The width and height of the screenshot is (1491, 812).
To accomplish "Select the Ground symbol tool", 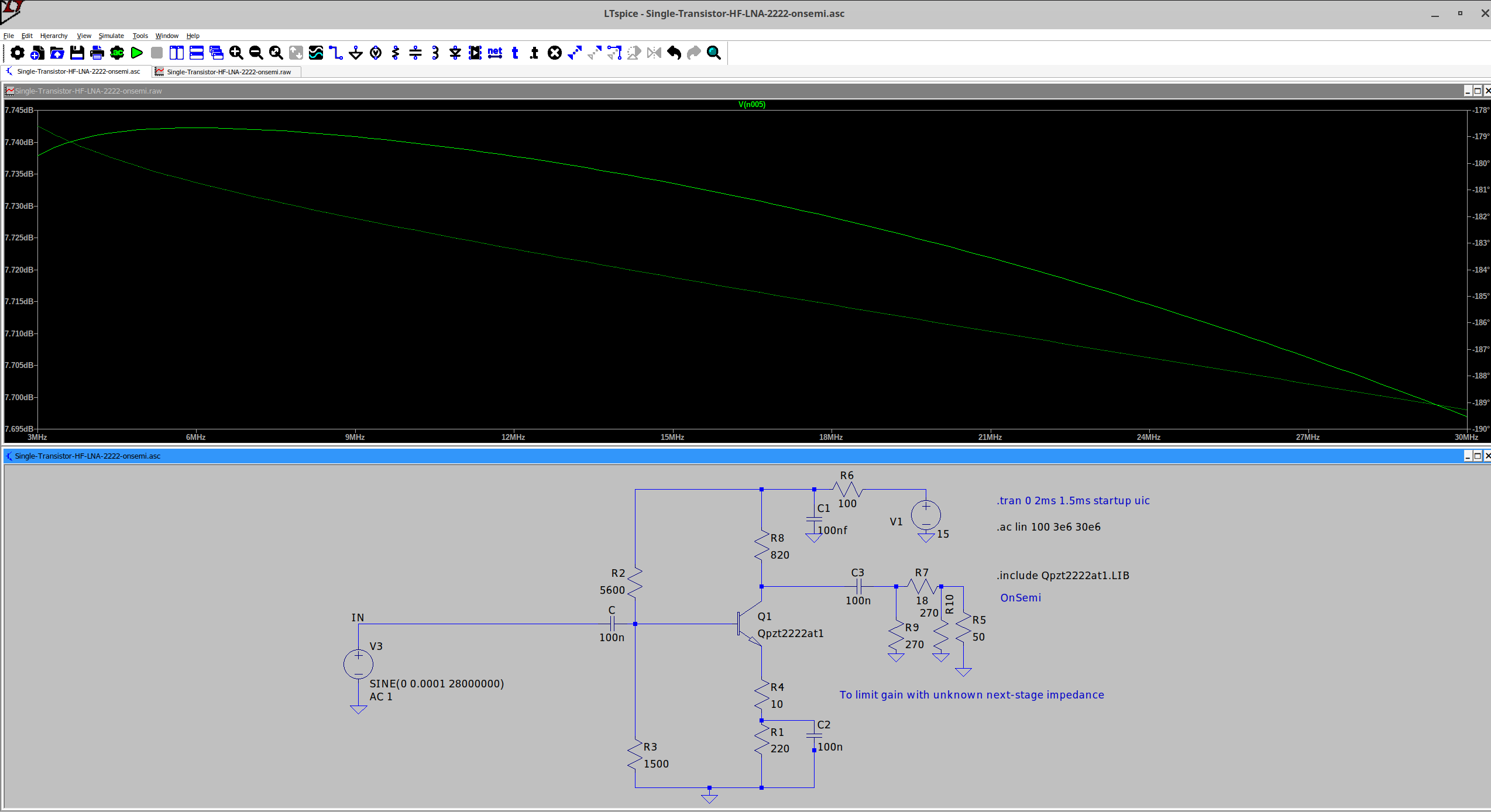I will 355,53.
